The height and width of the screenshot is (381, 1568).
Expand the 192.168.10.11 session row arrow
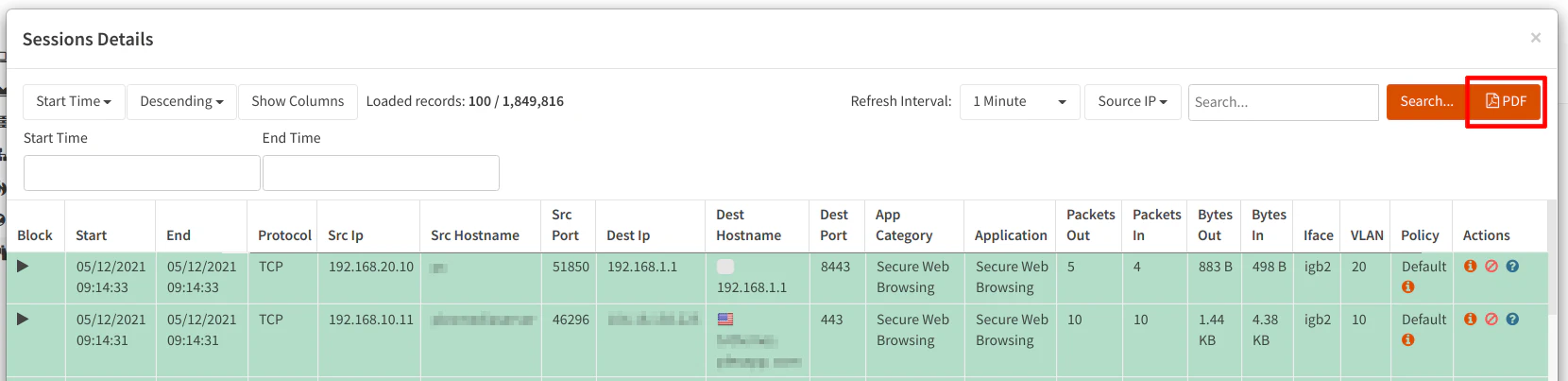(x=23, y=320)
